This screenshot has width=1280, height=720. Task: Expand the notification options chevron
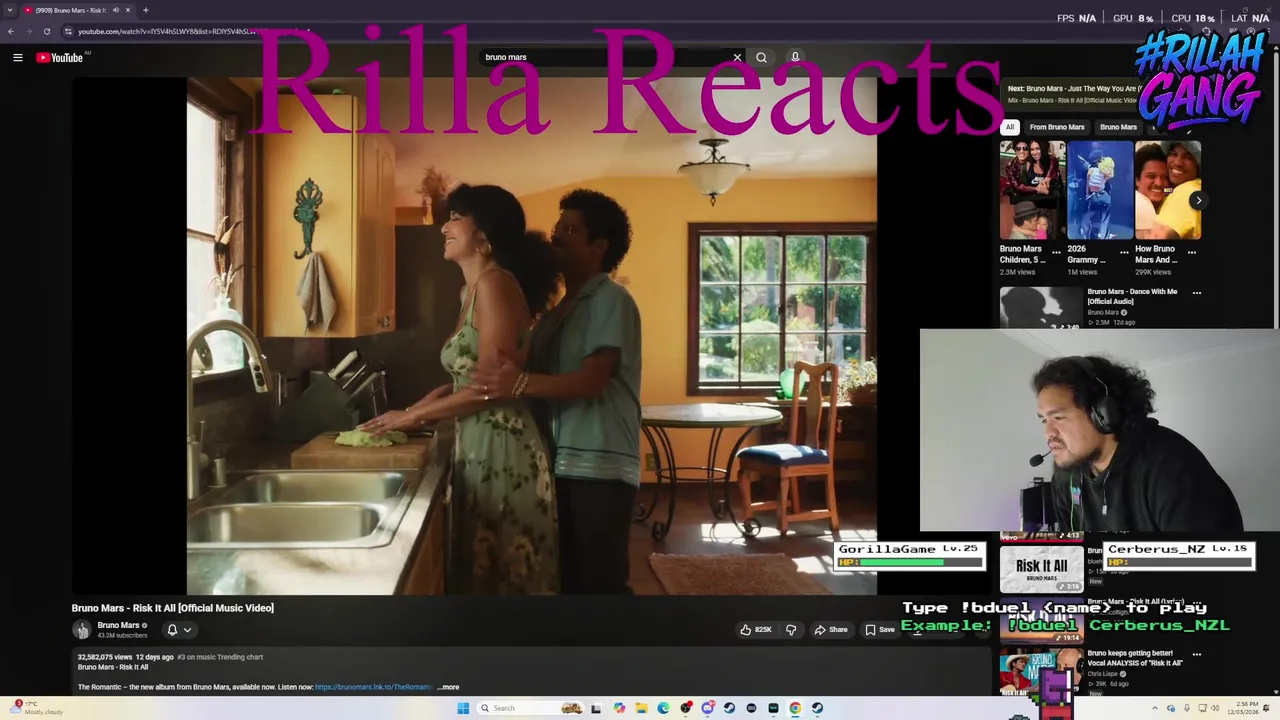click(x=187, y=630)
